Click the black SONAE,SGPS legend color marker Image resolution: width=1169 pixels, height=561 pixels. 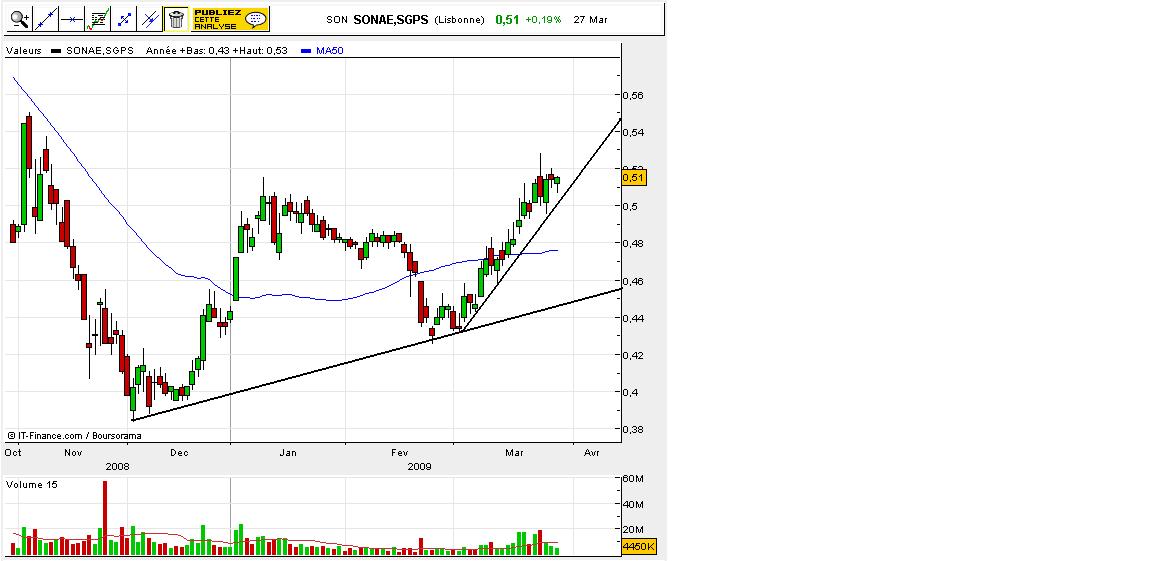pos(56,51)
